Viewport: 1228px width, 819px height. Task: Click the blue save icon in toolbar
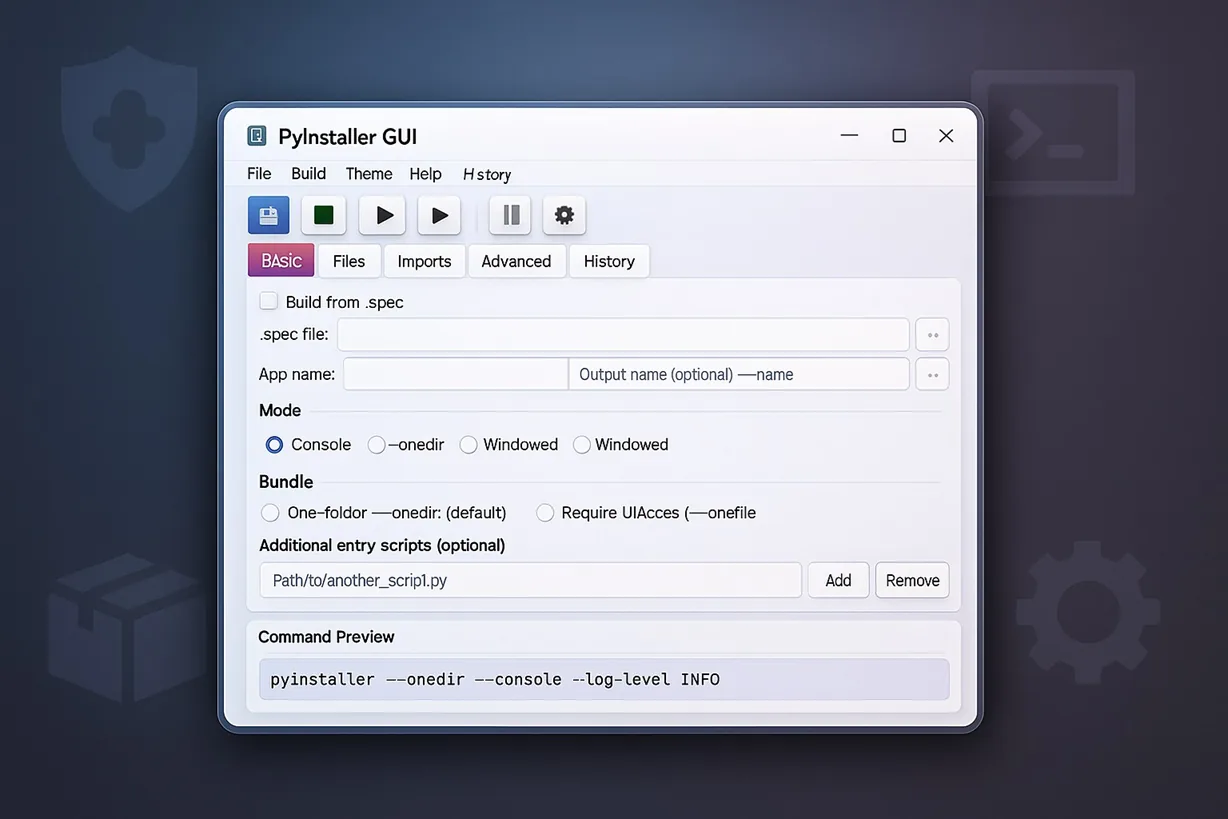268,215
